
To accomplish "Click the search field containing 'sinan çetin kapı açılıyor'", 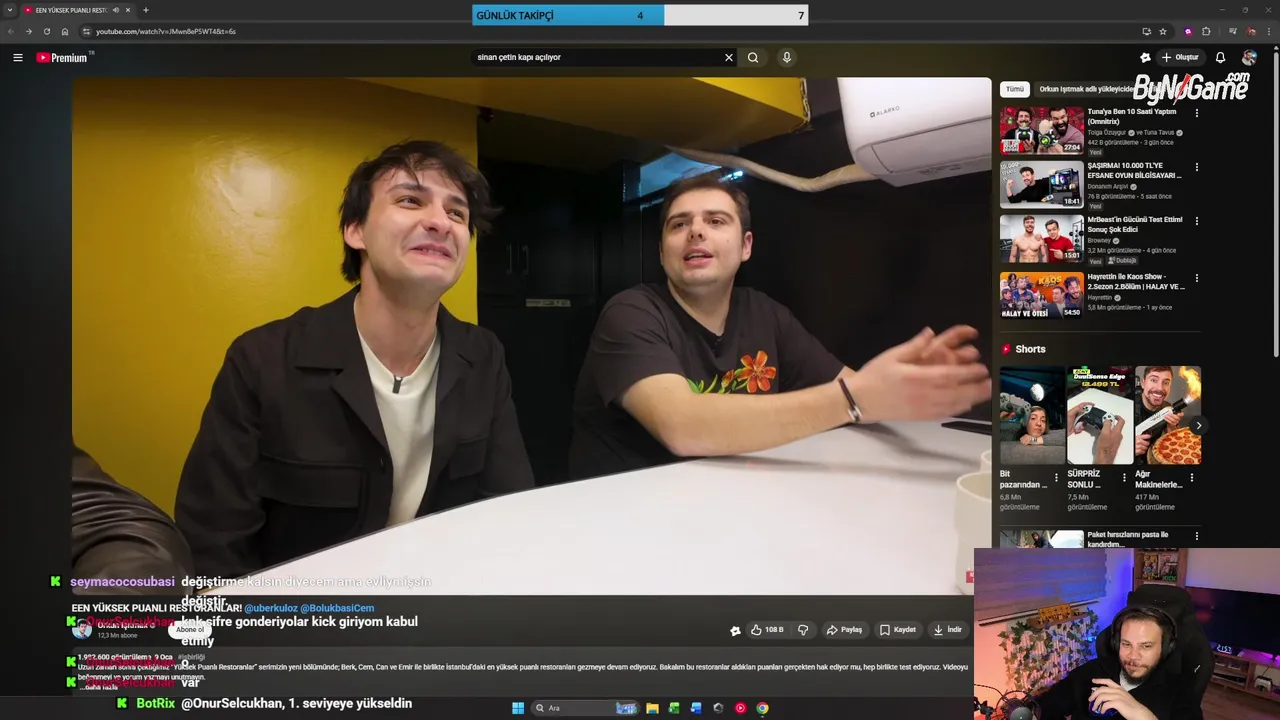I will [x=598, y=58].
